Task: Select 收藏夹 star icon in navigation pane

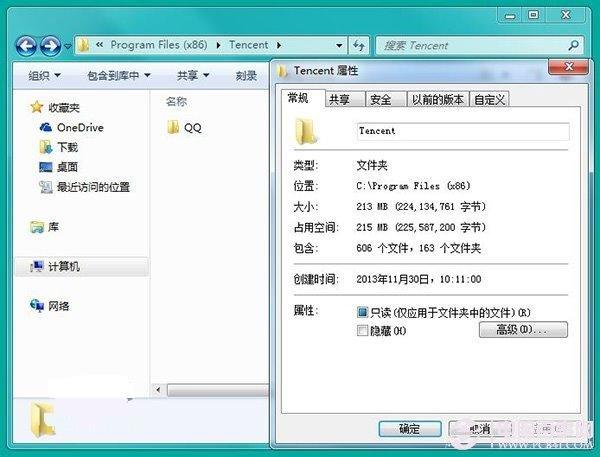Action: (37, 107)
